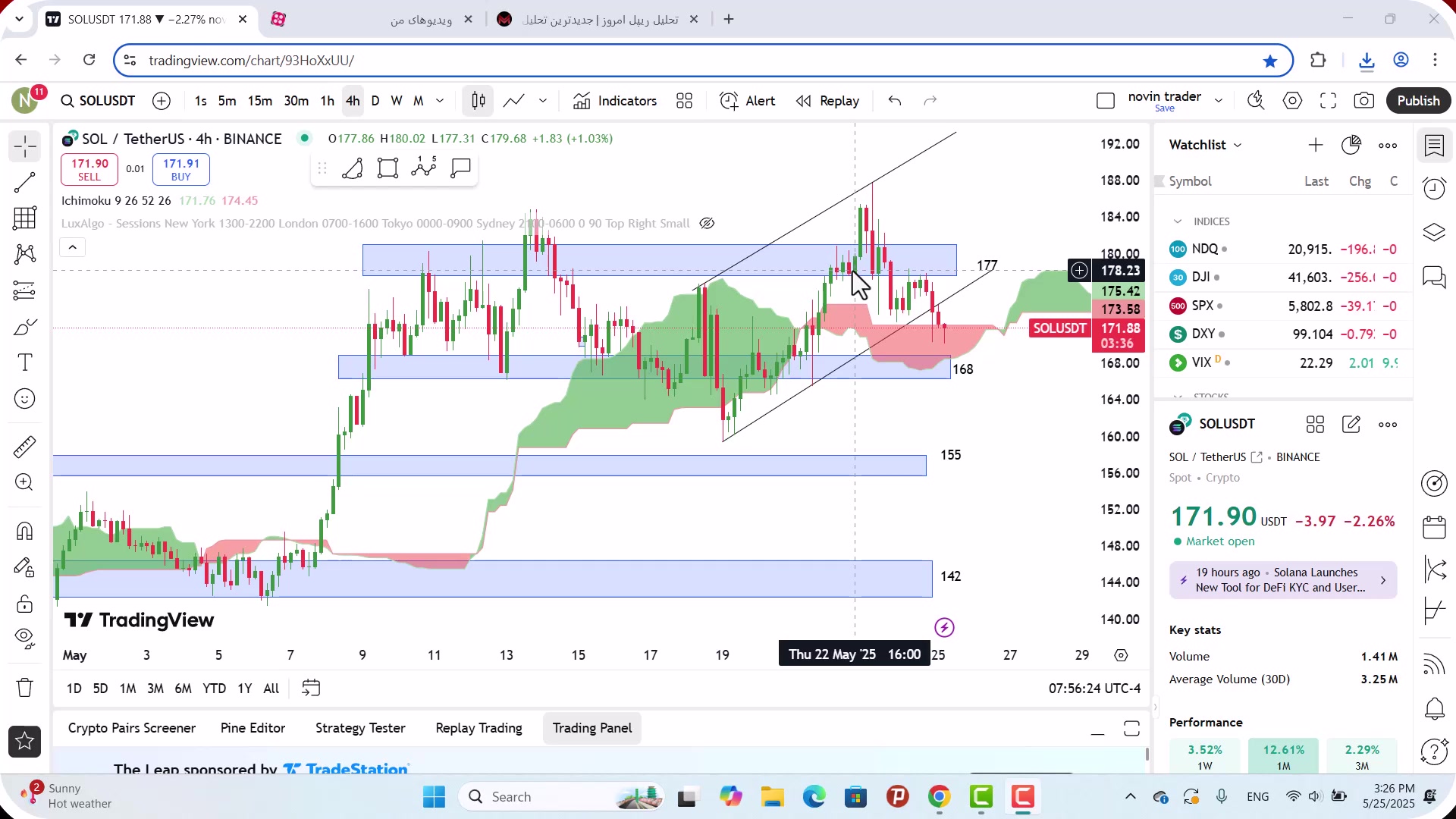Open candlestick chart type menu

tap(479, 101)
